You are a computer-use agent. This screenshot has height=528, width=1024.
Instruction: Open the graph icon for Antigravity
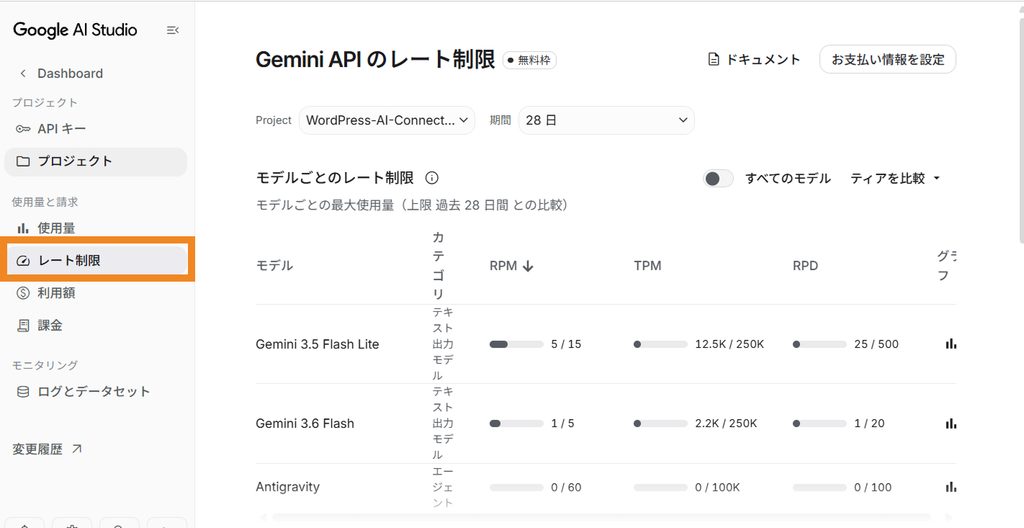pyautogui.click(x=950, y=487)
